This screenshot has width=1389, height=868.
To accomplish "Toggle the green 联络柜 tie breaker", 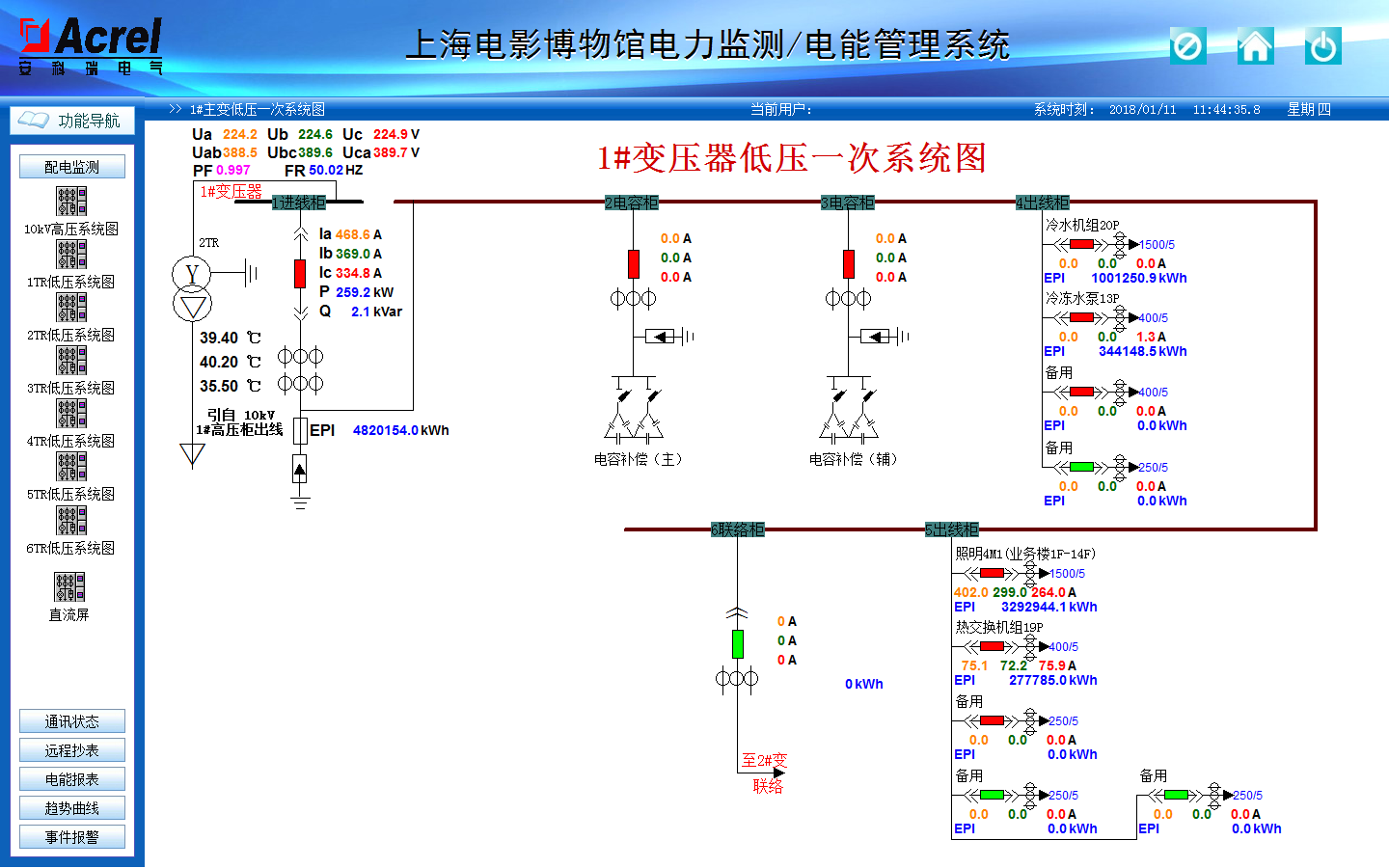I will (x=737, y=643).
